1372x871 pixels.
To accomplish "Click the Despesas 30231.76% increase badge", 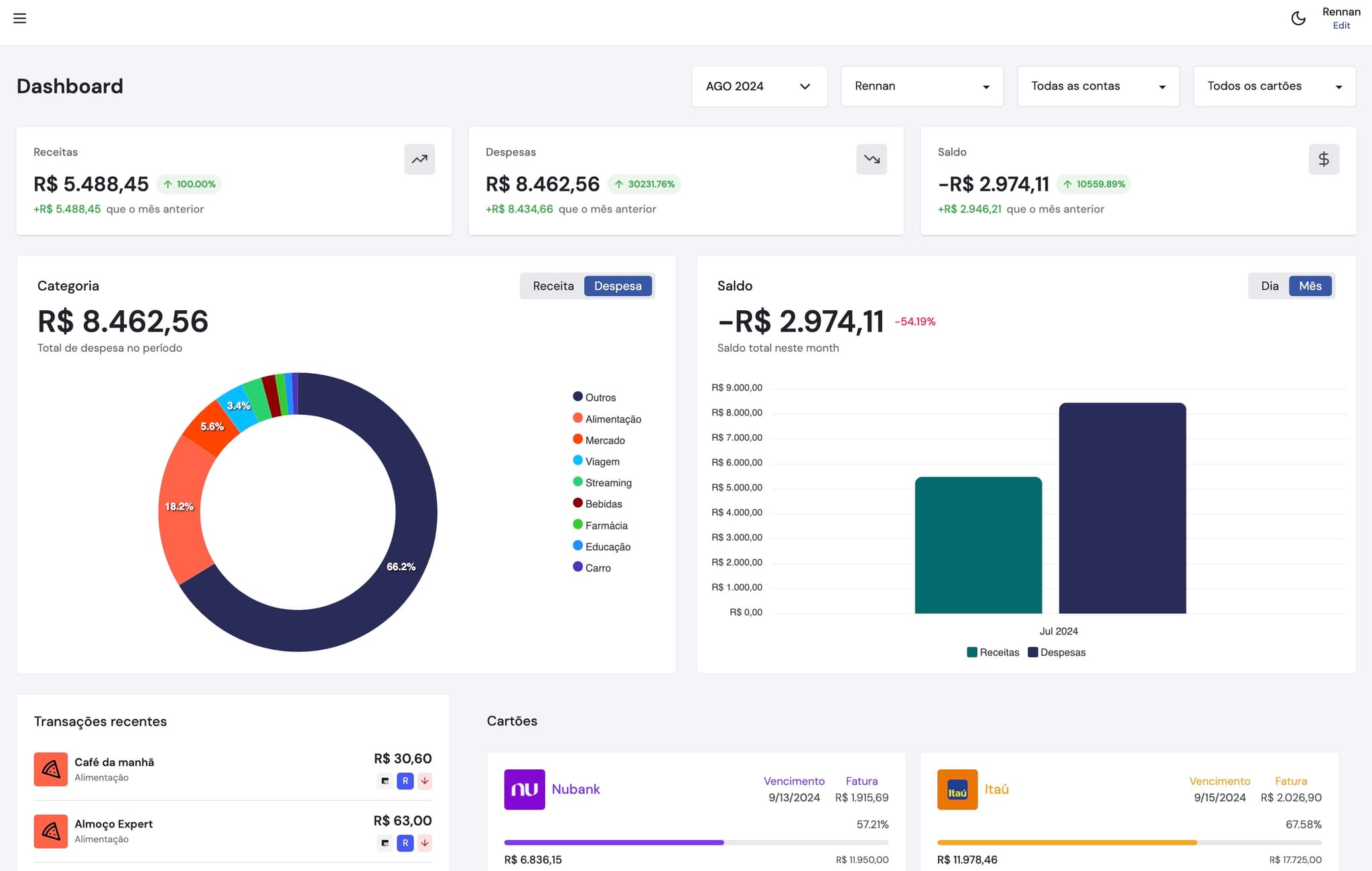I will click(x=644, y=184).
